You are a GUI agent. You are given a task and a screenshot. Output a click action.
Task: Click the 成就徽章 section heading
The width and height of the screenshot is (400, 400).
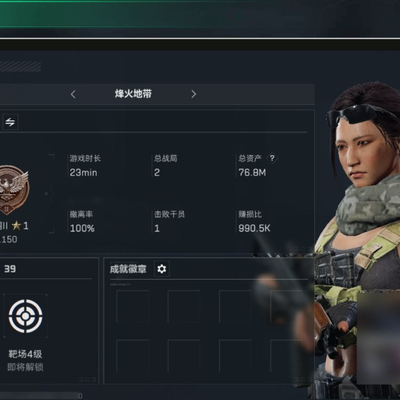(128, 269)
